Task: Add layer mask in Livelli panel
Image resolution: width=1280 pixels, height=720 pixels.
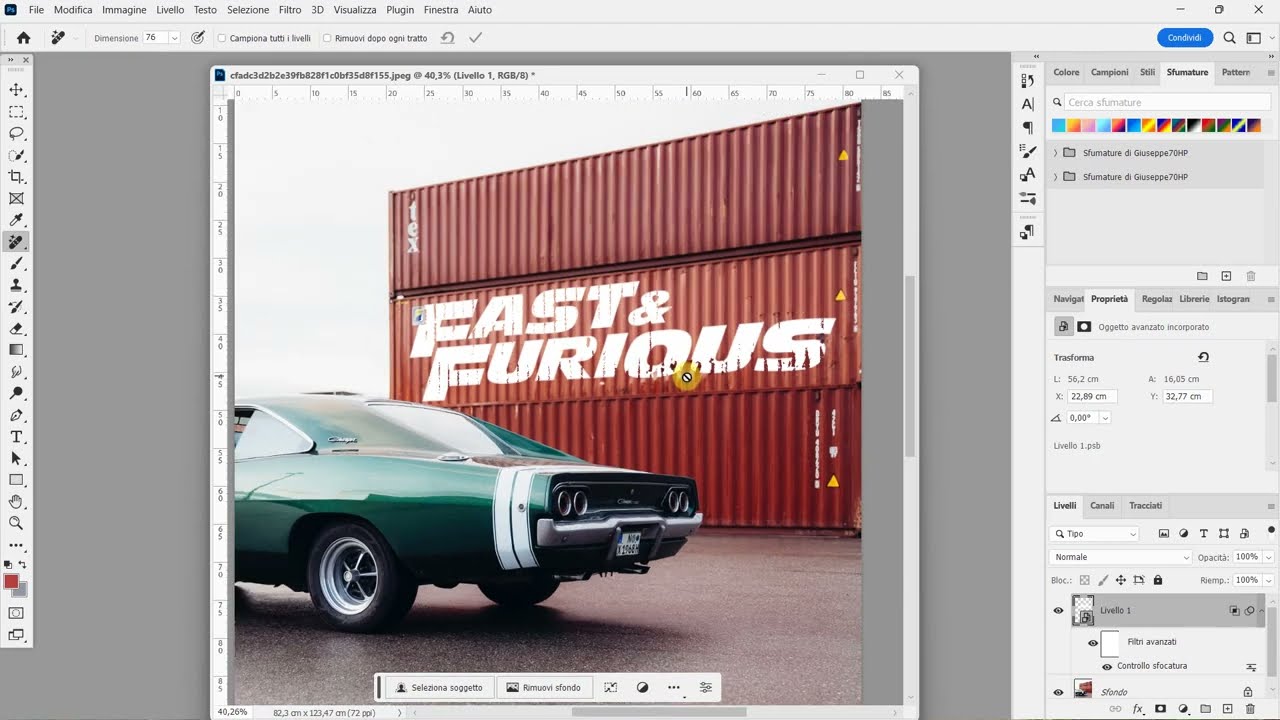Action: tap(1160, 709)
